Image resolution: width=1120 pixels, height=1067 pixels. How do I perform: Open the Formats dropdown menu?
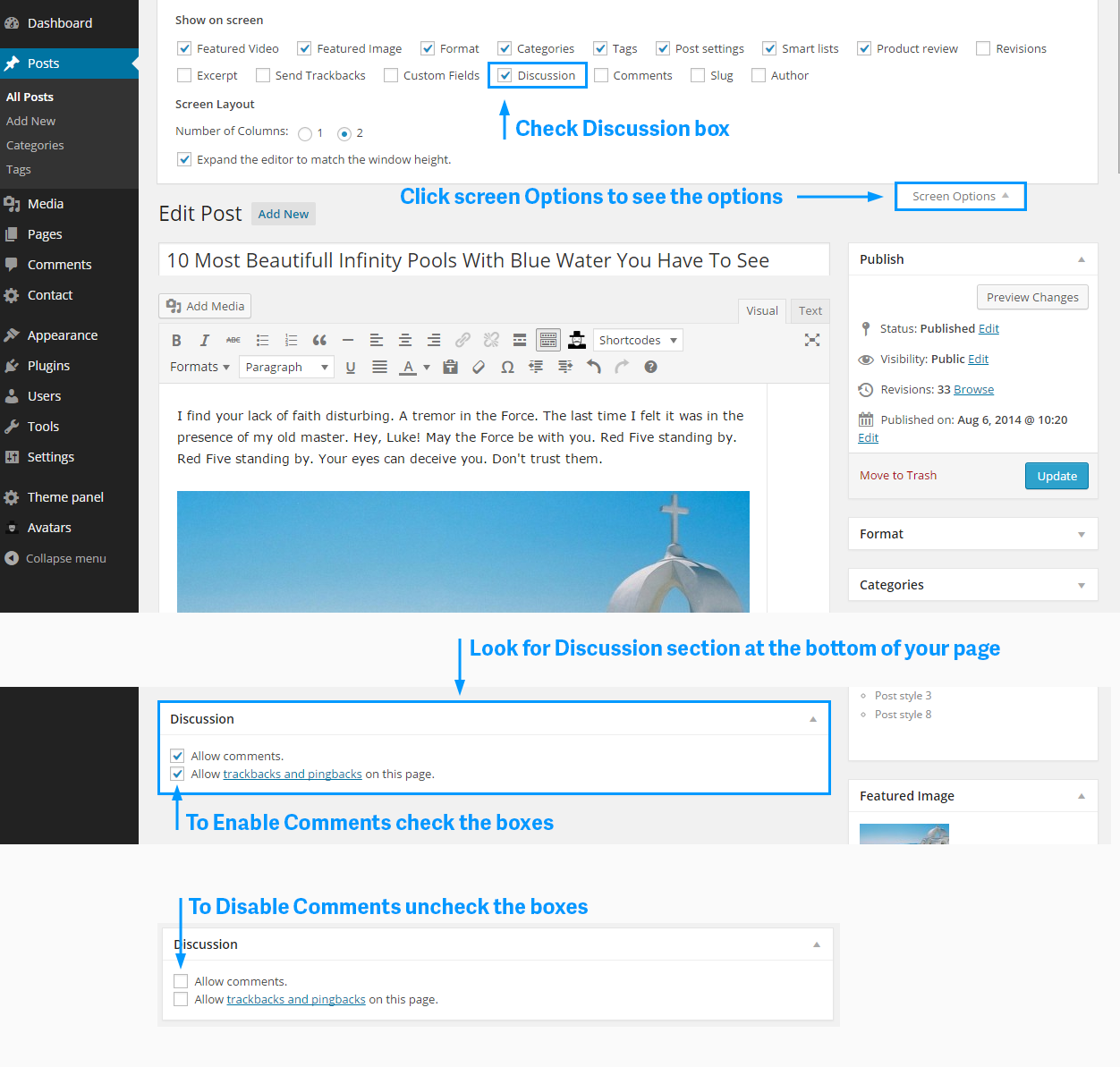tap(199, 367)
